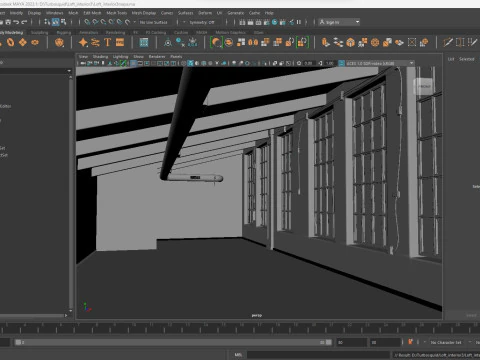The image size is (480, 360).
Task: Click the multi-cut knife shelf icon
Action: click(448, 42)
